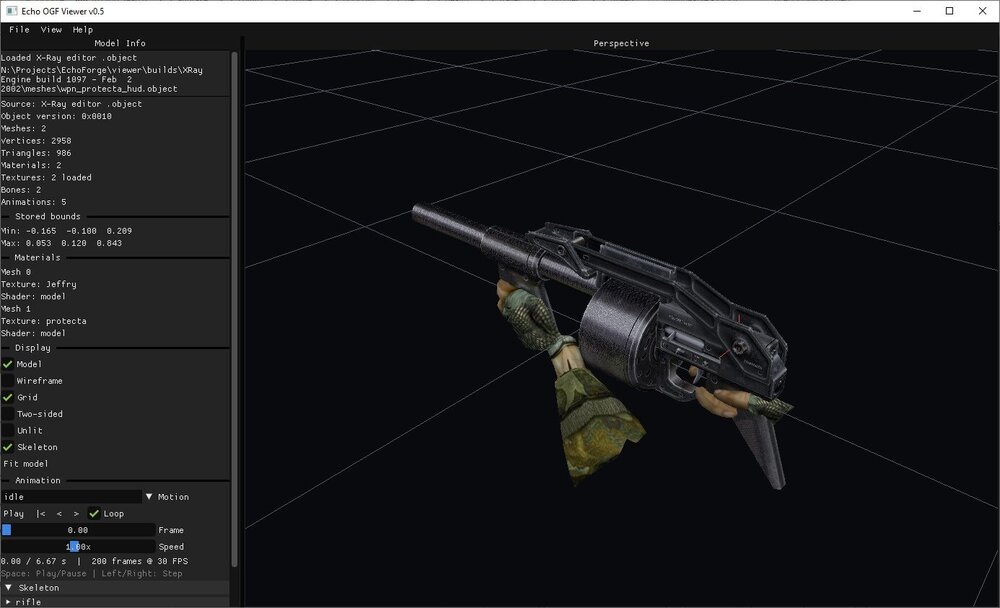Click 'Animations: 5' text
The image size is (1000, 608).
(x=33, y=202)
